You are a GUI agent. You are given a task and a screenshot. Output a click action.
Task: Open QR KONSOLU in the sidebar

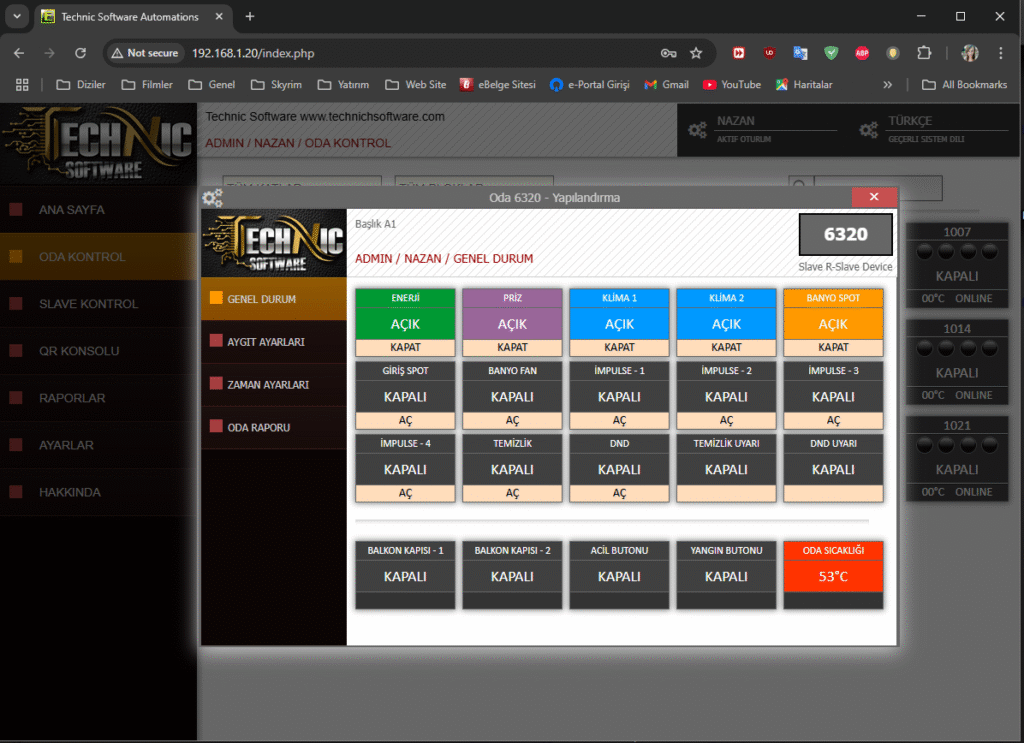tap(98, 351)
